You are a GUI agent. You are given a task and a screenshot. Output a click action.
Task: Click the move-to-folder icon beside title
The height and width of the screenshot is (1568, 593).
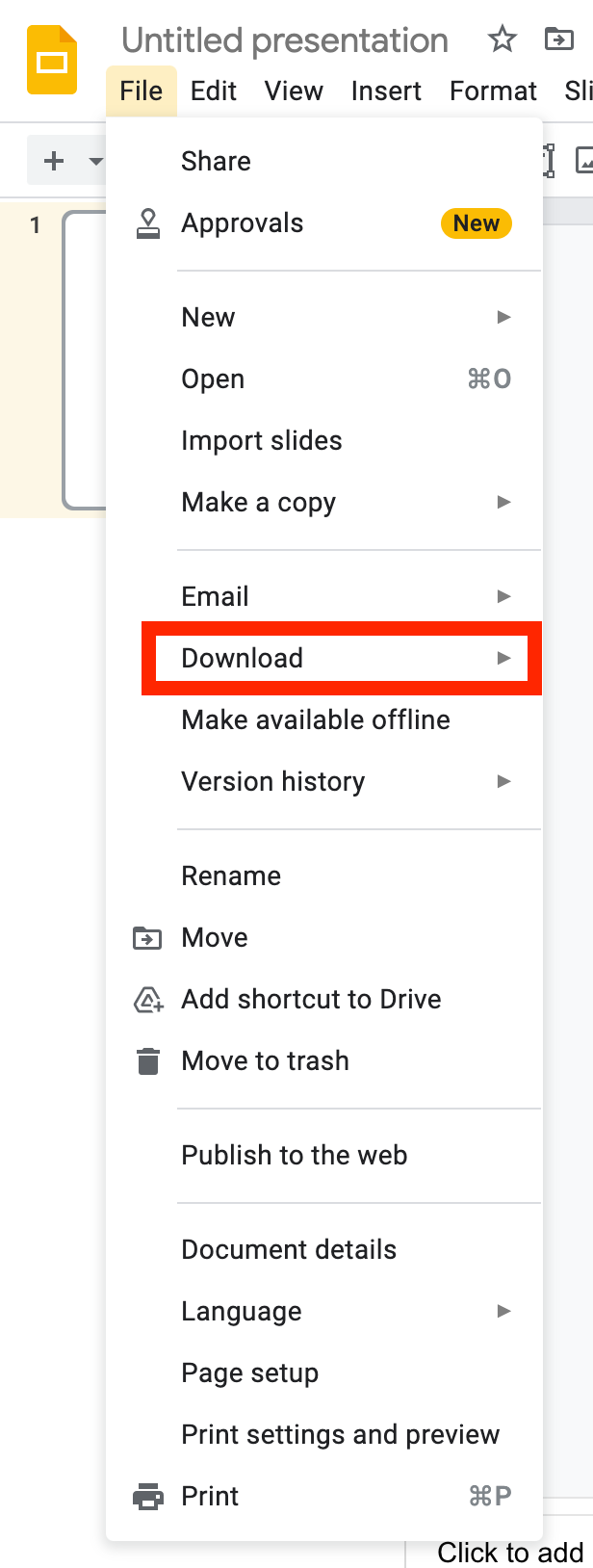(x=558, y=39)
